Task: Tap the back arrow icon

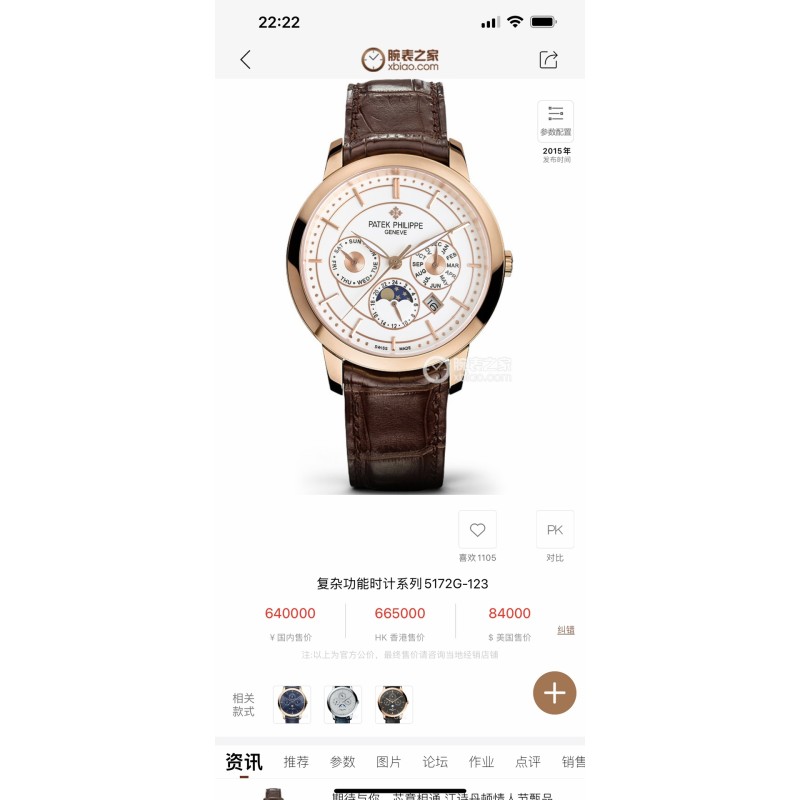Action: [245, 60]
